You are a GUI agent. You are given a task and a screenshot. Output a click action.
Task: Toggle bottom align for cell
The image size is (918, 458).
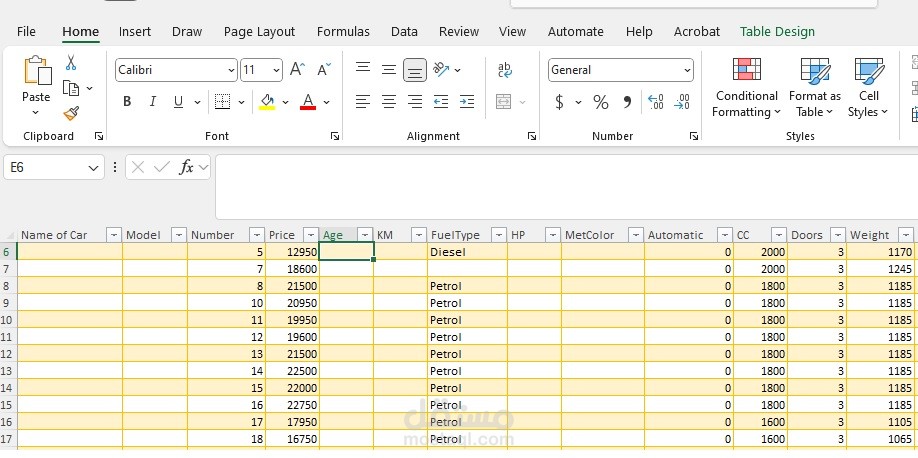(415, 70)
